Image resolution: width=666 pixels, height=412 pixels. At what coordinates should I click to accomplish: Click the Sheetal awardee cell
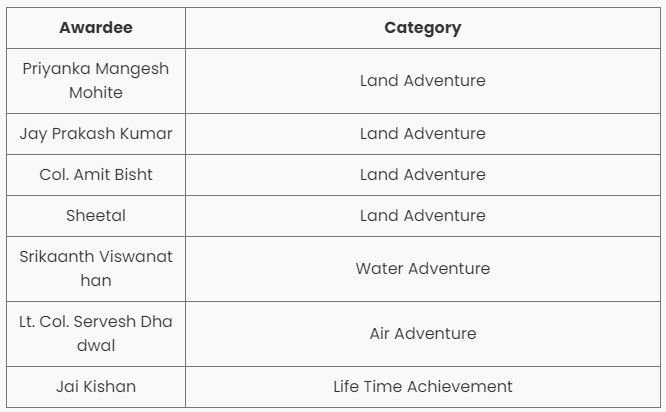coord(96,216)
